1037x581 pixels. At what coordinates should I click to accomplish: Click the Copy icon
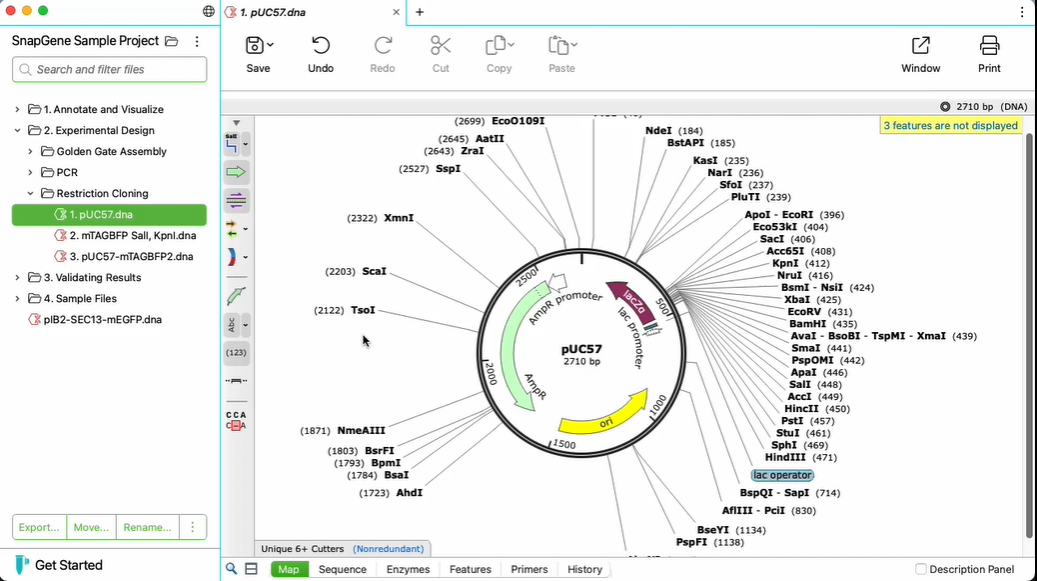tap(495, 46)
